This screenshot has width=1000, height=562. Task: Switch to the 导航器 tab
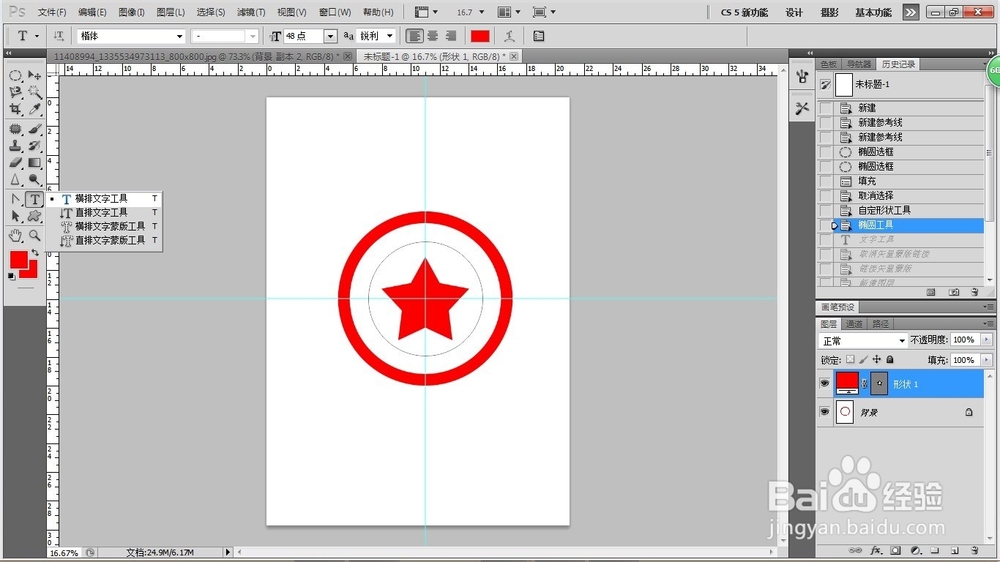click(x=858, y=64)
